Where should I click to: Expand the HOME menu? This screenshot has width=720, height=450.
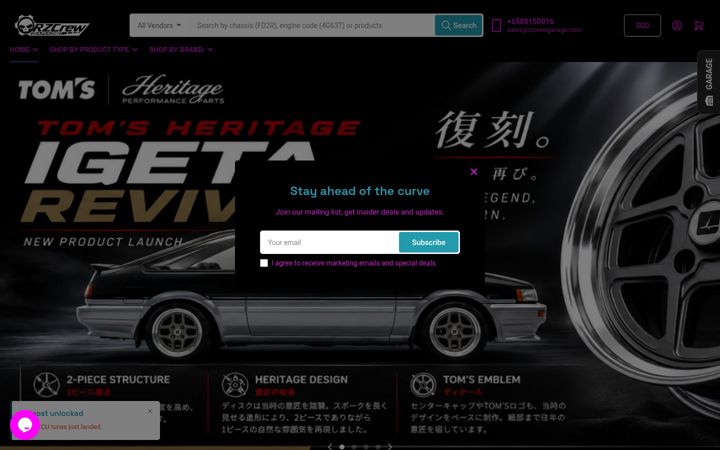click(x=24, y=50)
